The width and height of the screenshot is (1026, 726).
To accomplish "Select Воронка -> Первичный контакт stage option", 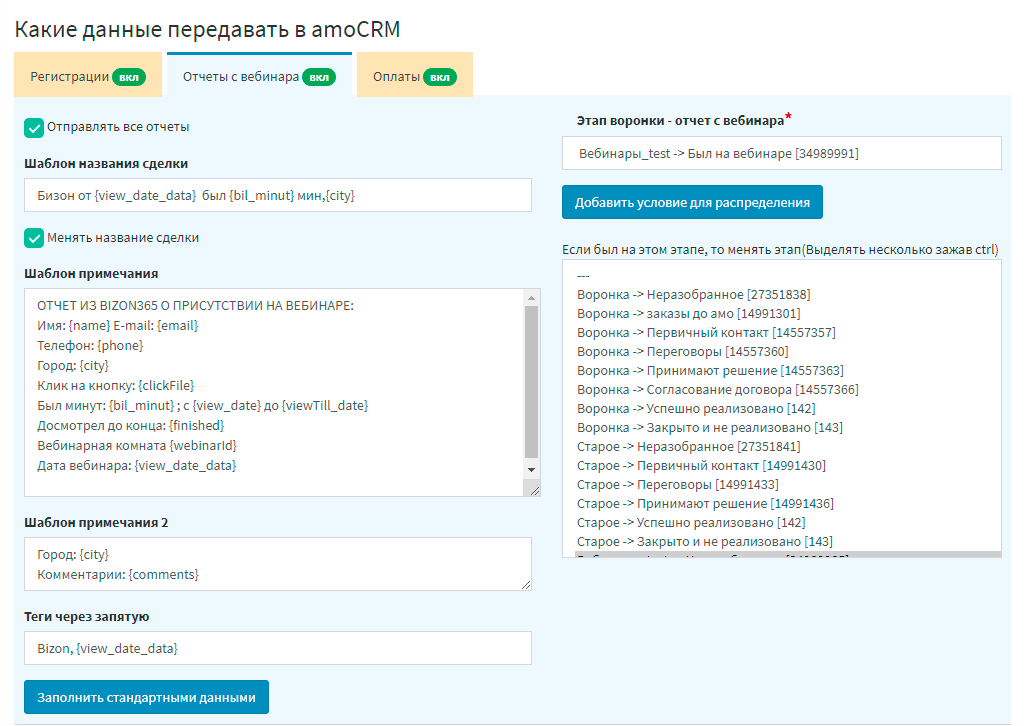I will 706,333.
